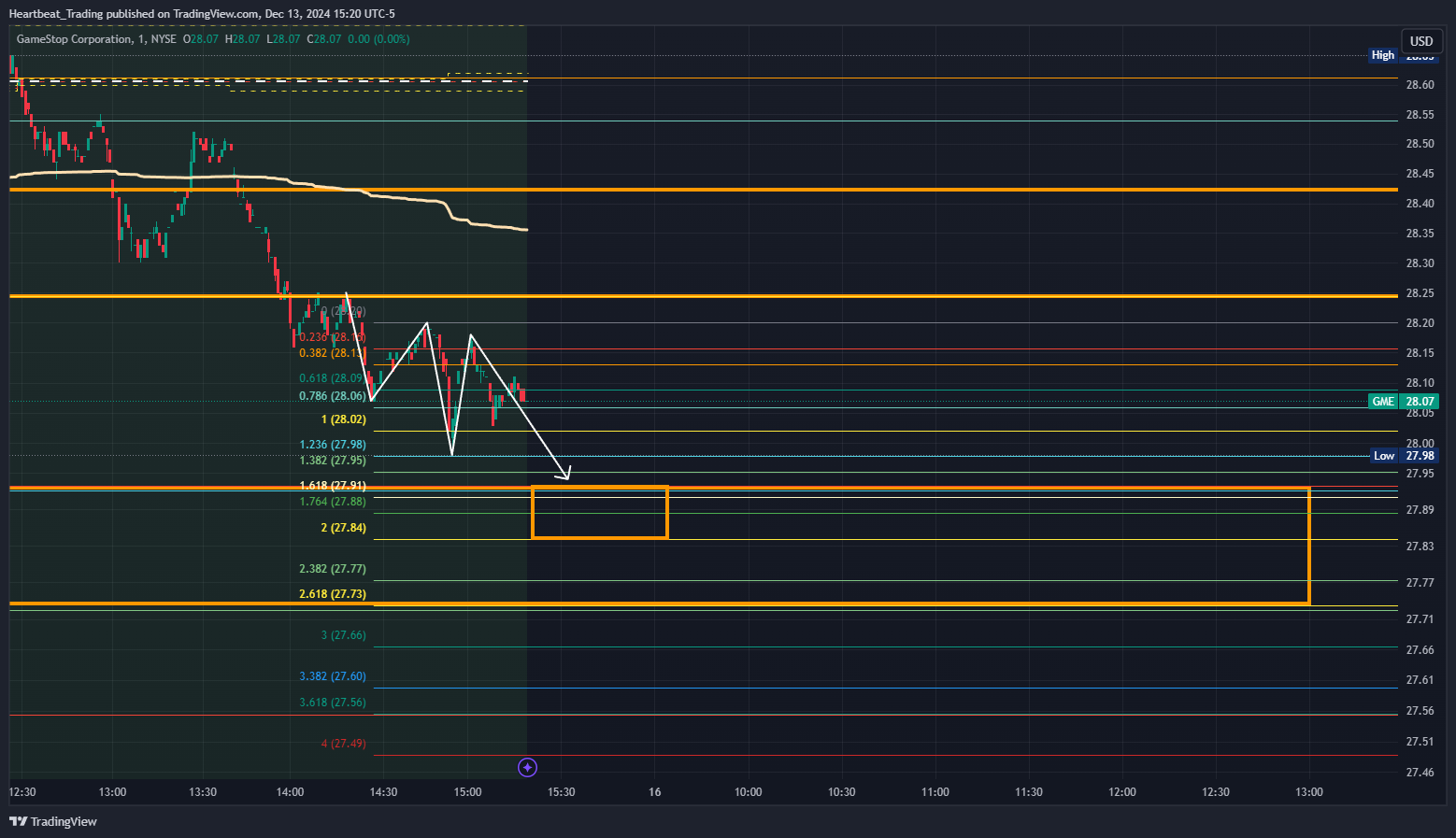Click 27.71 on the price axis
The height and width of the screenshot is (838, 1456).
(1420, 619)
